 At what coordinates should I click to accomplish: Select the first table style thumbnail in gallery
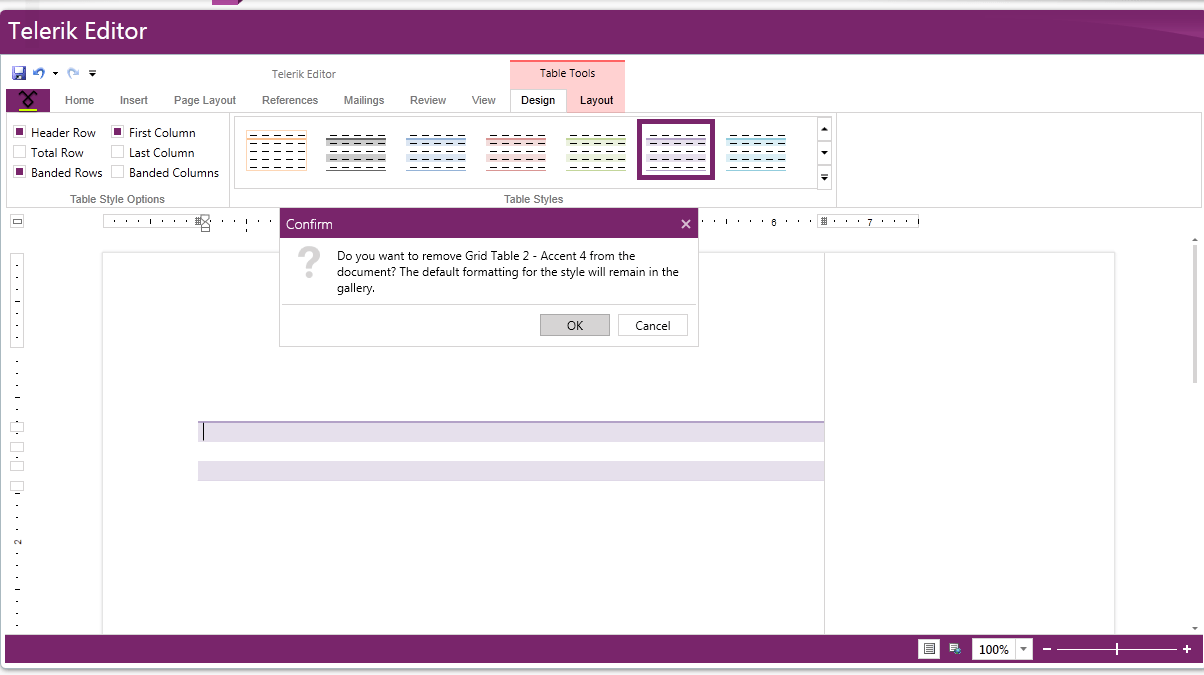point(276,149)
